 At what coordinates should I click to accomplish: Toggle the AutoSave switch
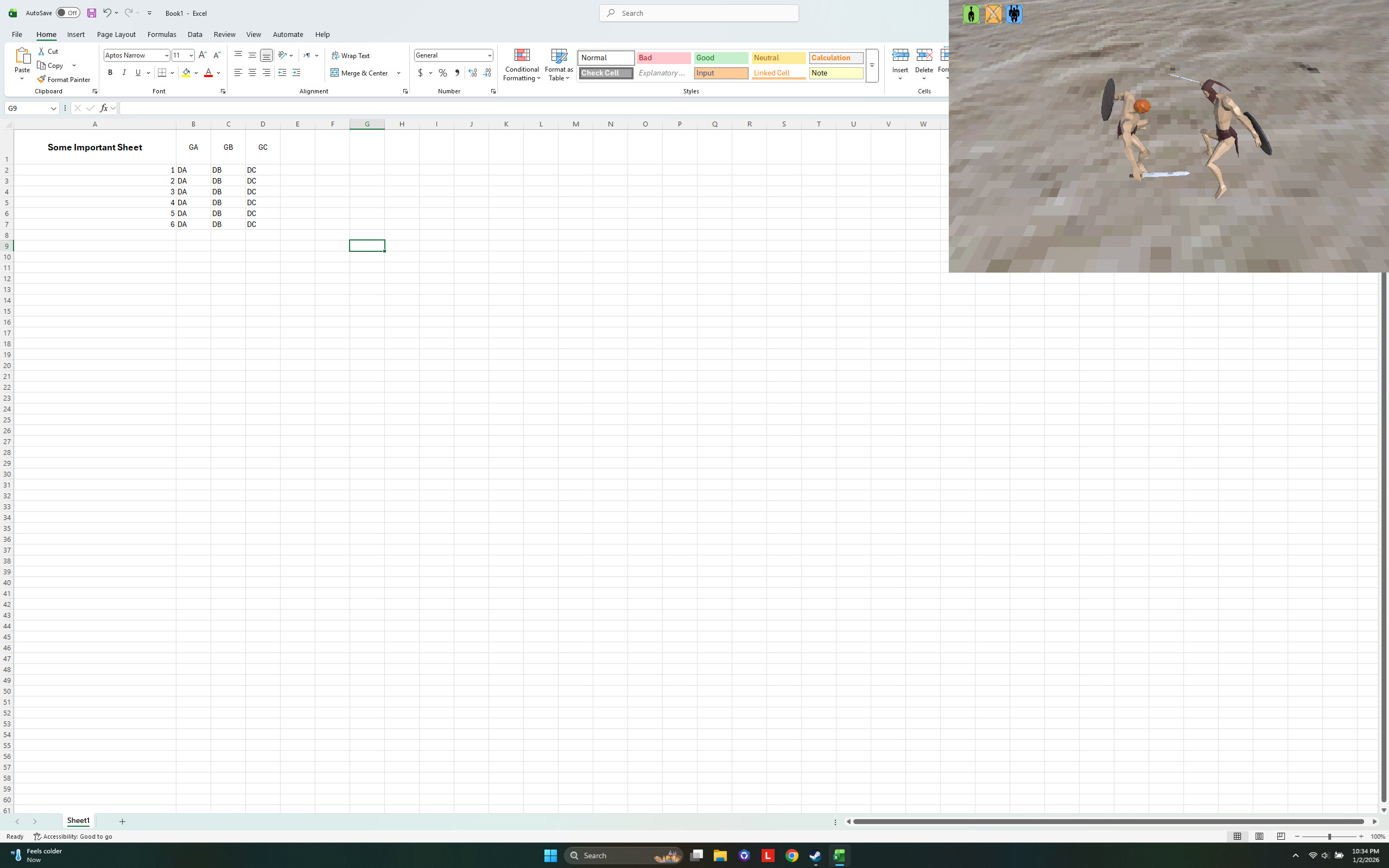pyautogui.click(x=68, y=12)
